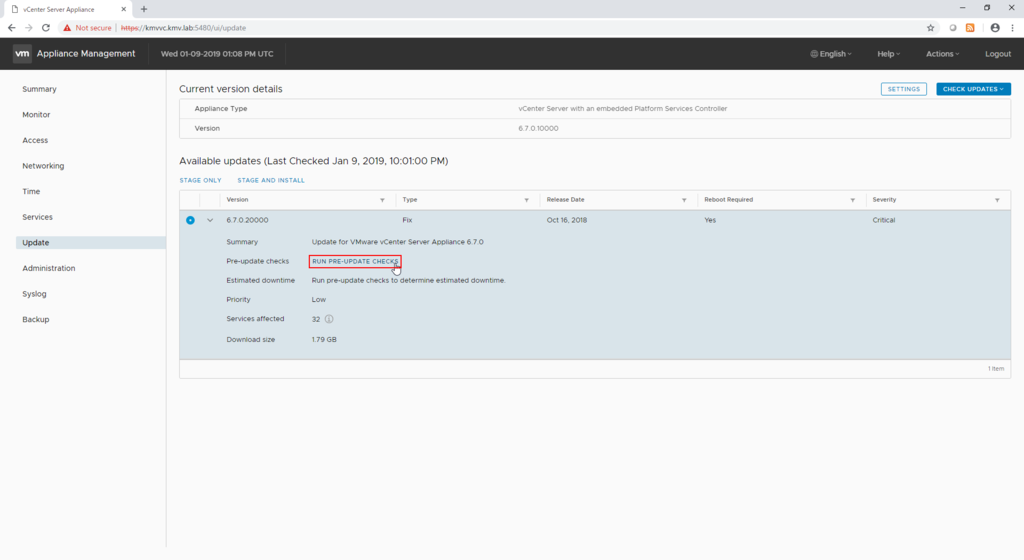The height and width of the screenshot is (560, 1024).
Task: Open the Services section
Action: 37,217
